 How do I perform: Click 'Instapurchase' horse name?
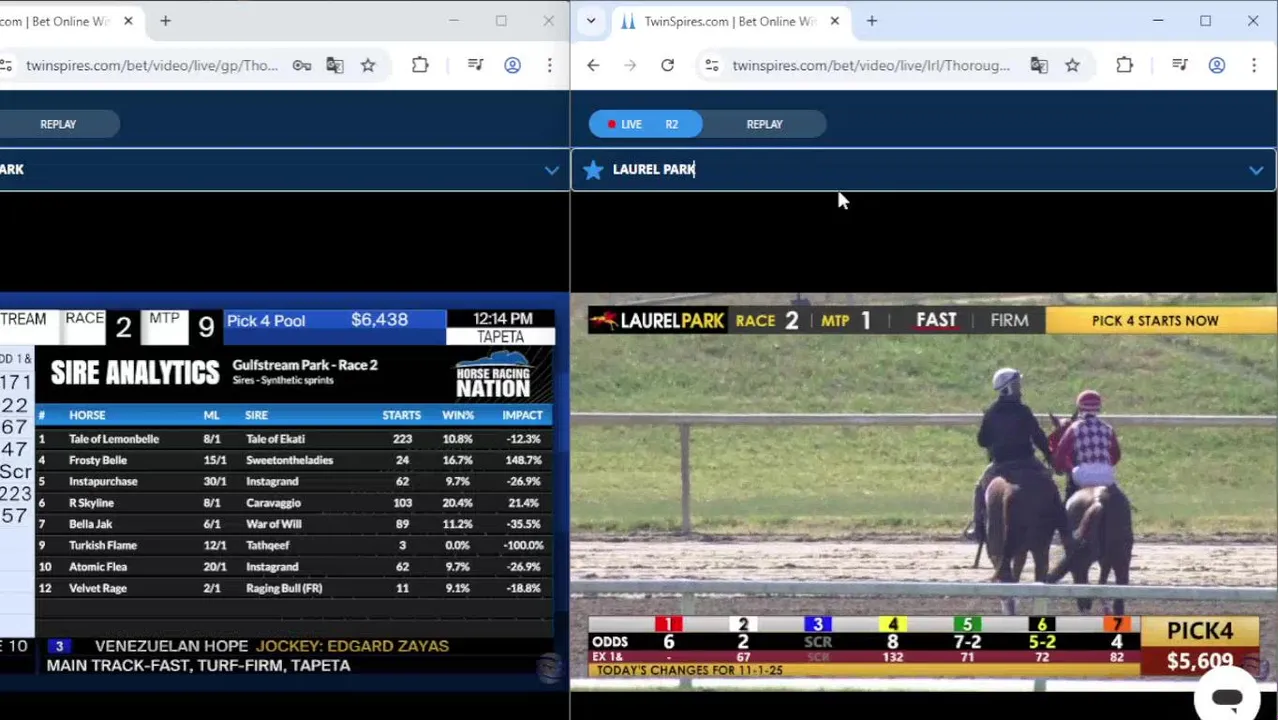103,481
